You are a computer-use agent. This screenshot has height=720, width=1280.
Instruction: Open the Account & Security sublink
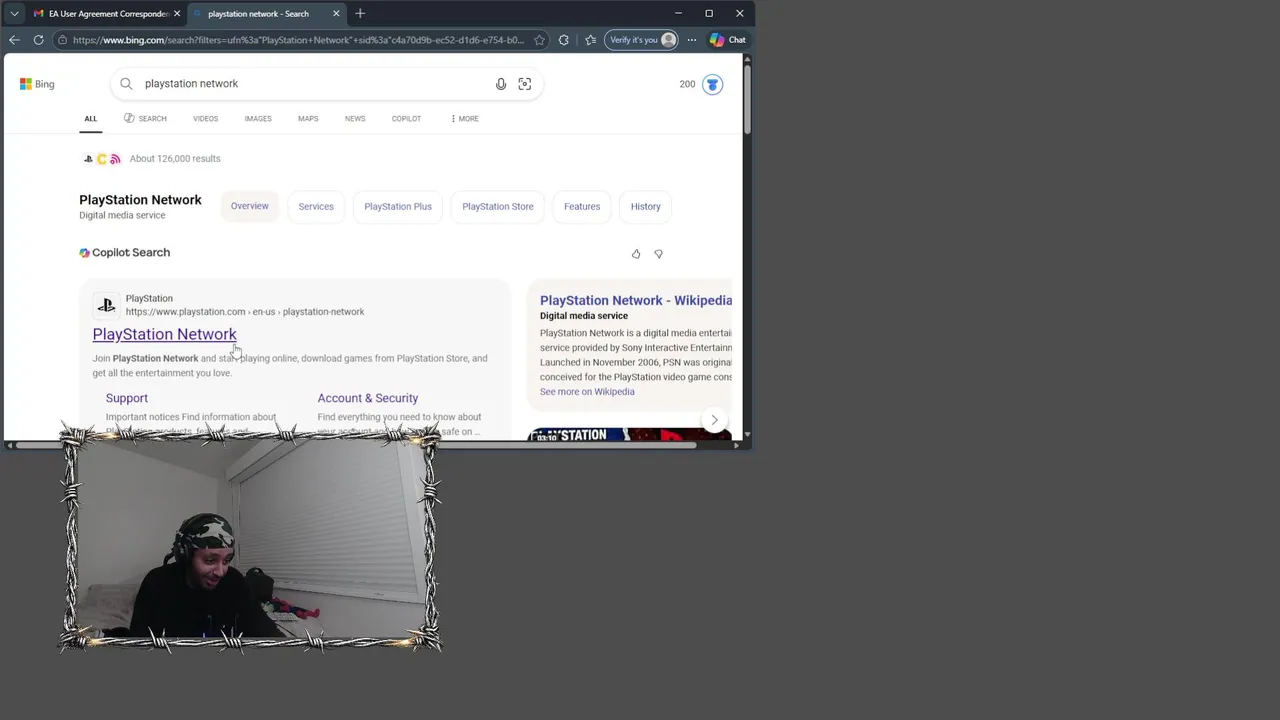pos(368,398)
